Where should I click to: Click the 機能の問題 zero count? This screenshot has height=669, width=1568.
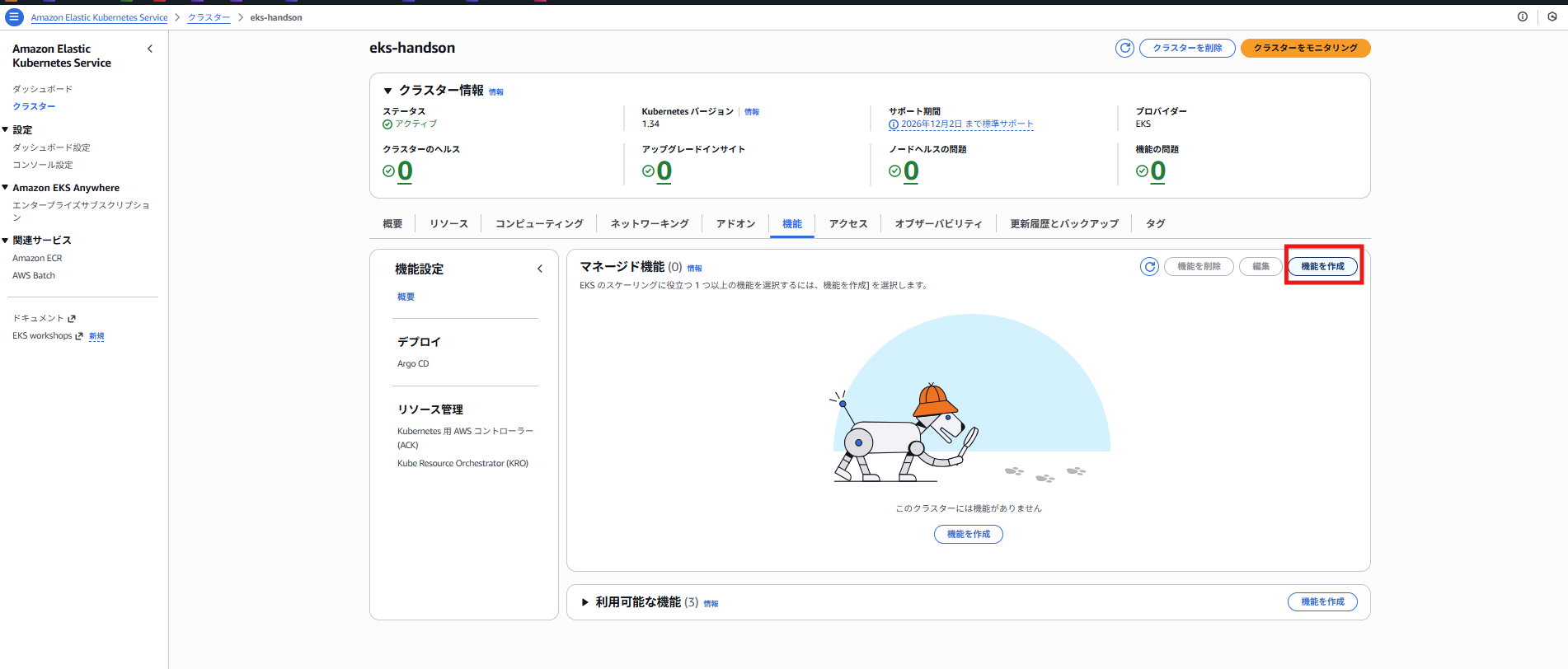(x=1158, y=171)
